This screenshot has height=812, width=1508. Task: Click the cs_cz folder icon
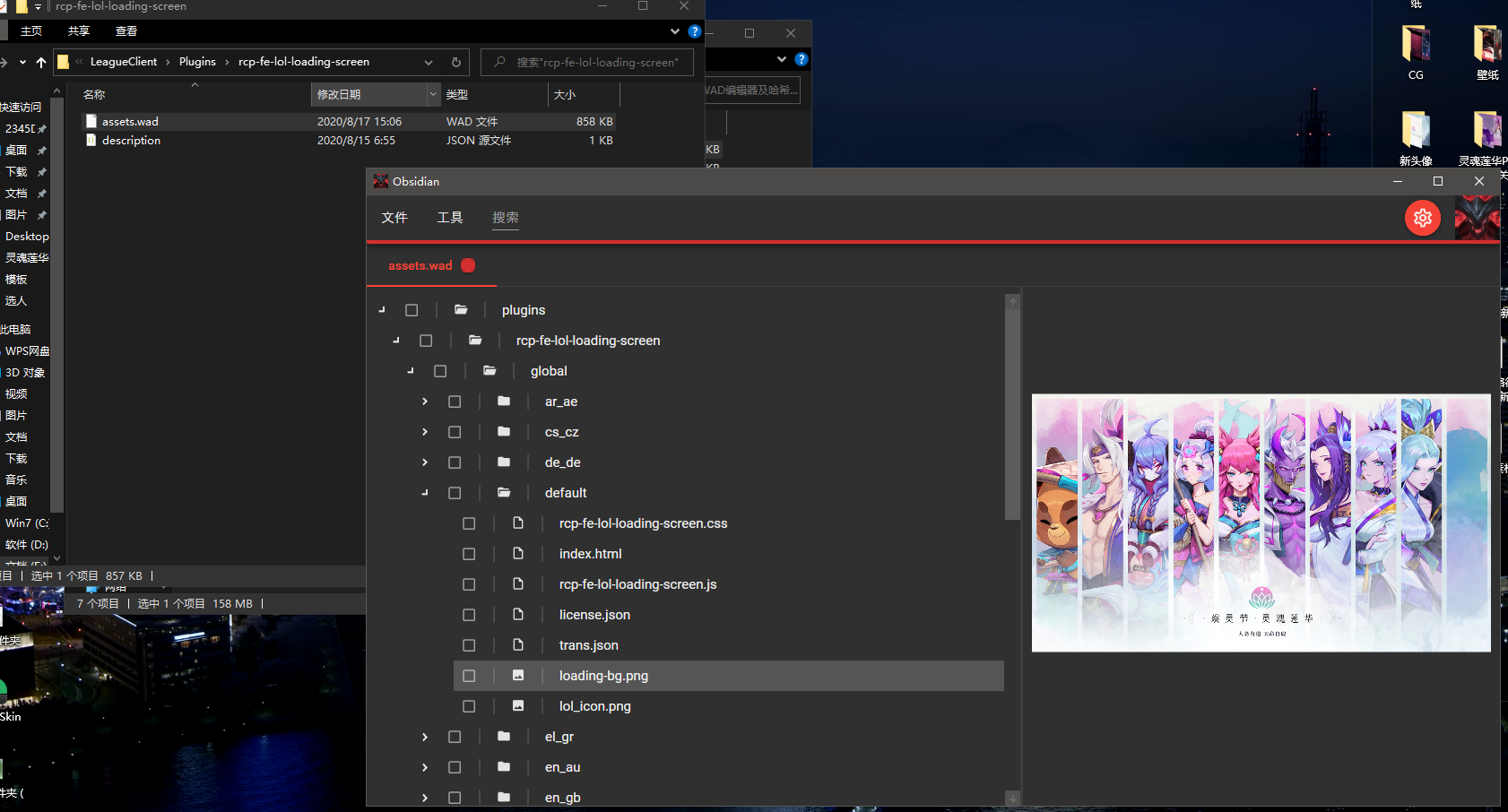click(x=504, y=432)
